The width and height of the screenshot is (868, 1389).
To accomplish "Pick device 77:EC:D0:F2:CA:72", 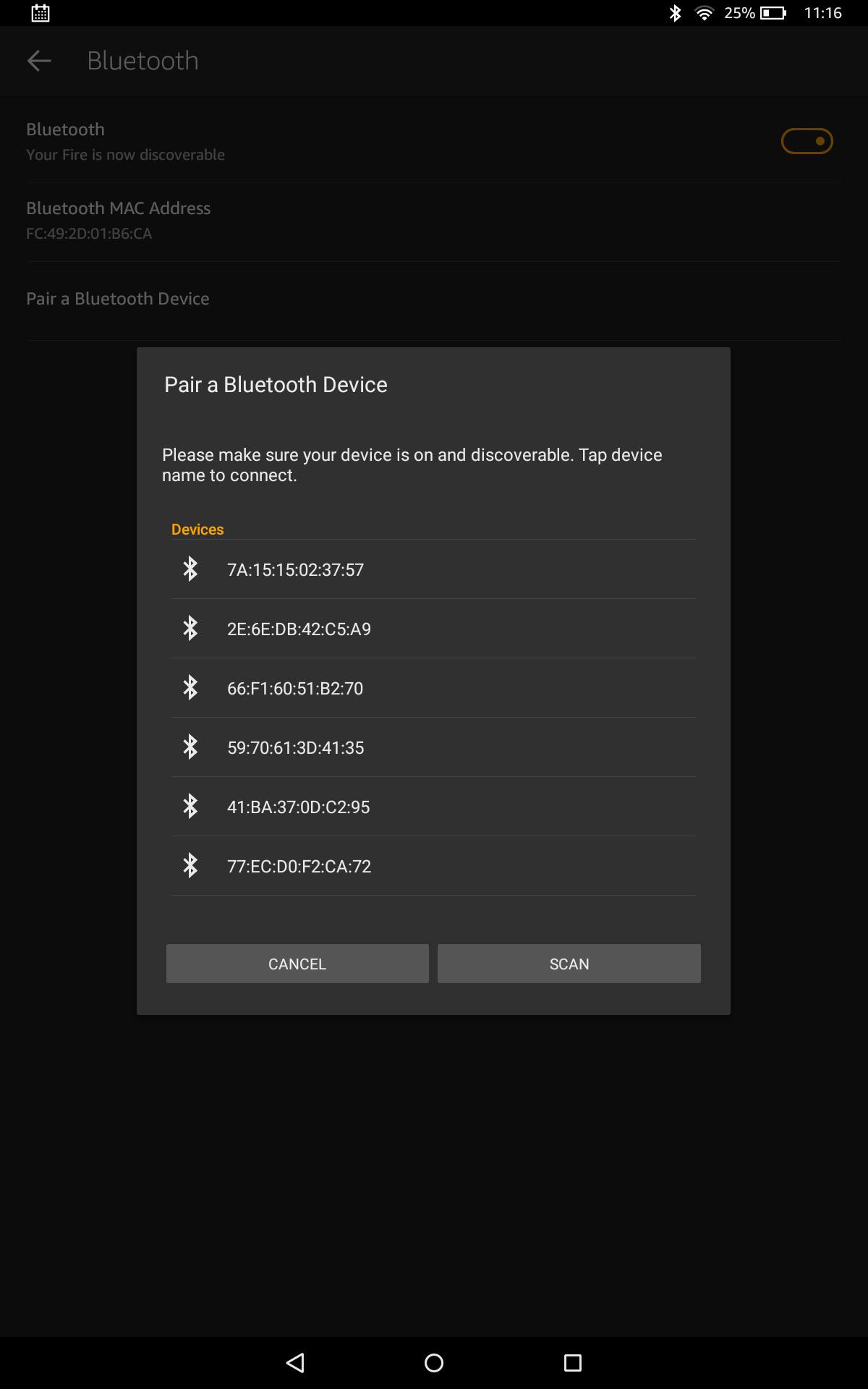I will click(433, 866).
